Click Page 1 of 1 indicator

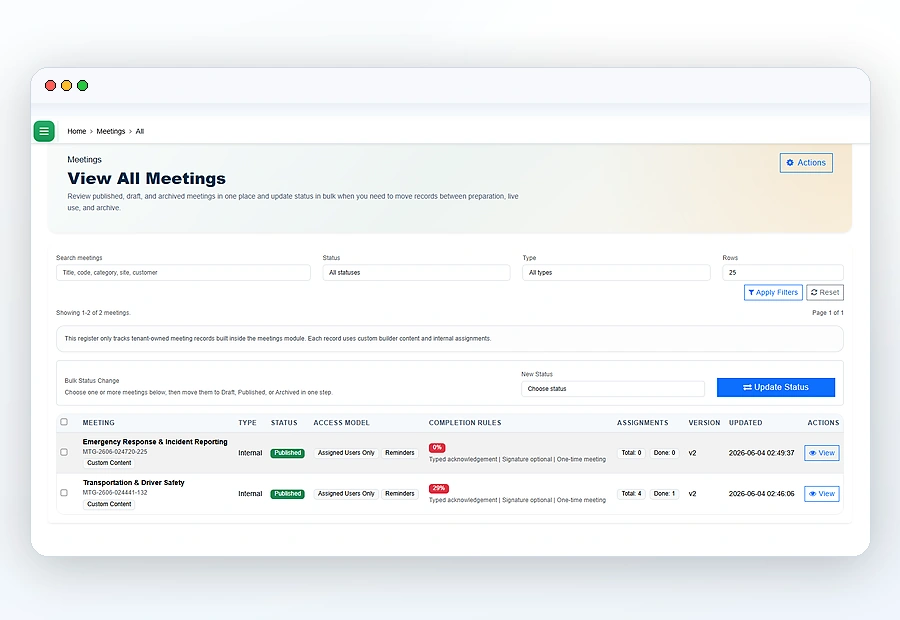(x=828, y=313)
